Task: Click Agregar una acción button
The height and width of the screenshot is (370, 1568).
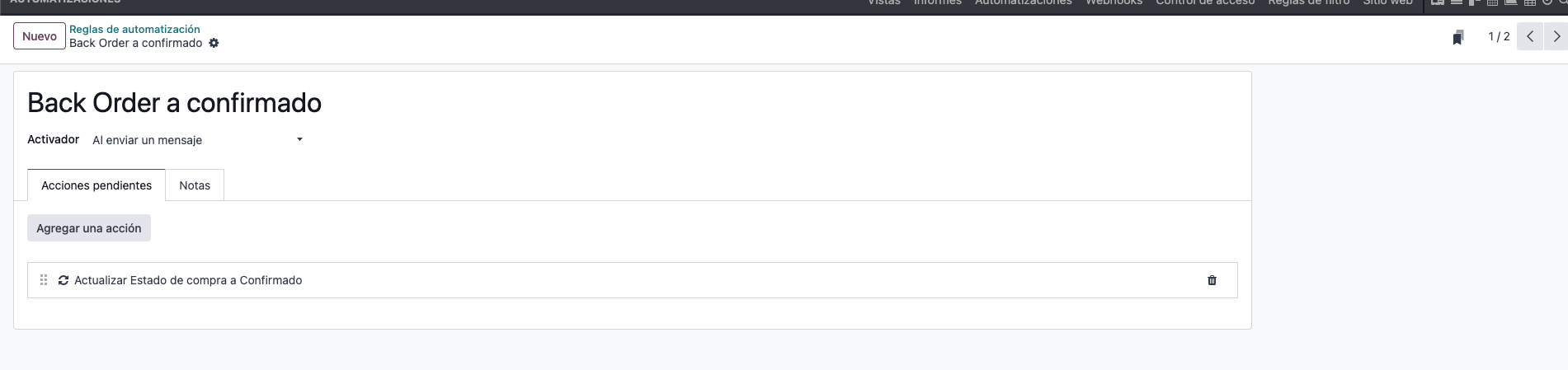Action: [89, 228]
